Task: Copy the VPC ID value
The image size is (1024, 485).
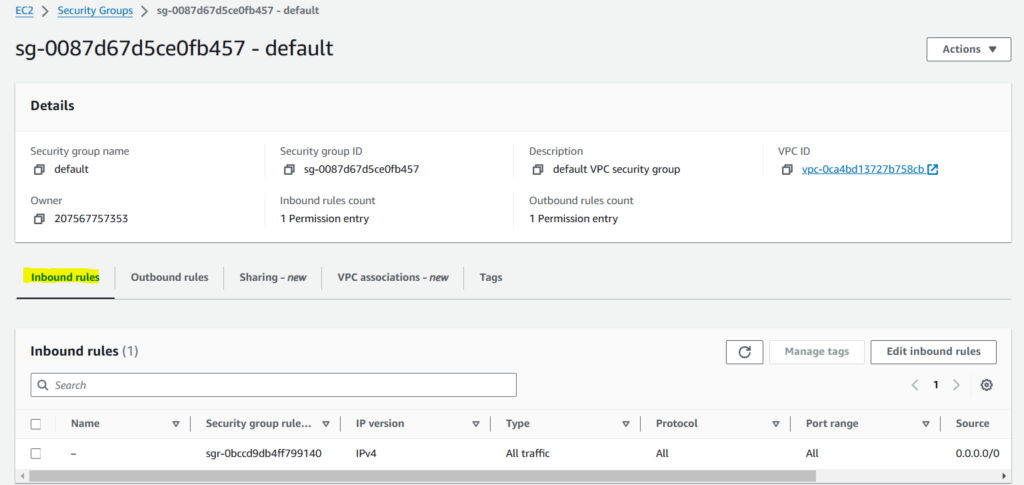Action: [787, 170]
